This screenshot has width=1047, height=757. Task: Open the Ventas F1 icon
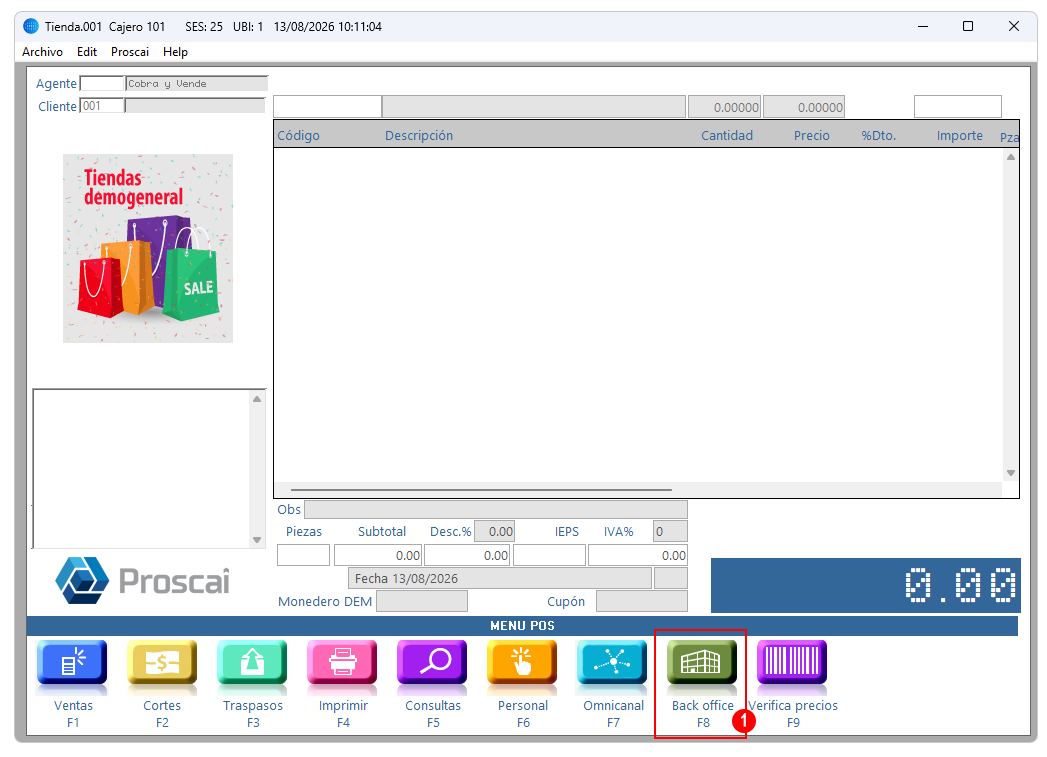tap(72, 664)
